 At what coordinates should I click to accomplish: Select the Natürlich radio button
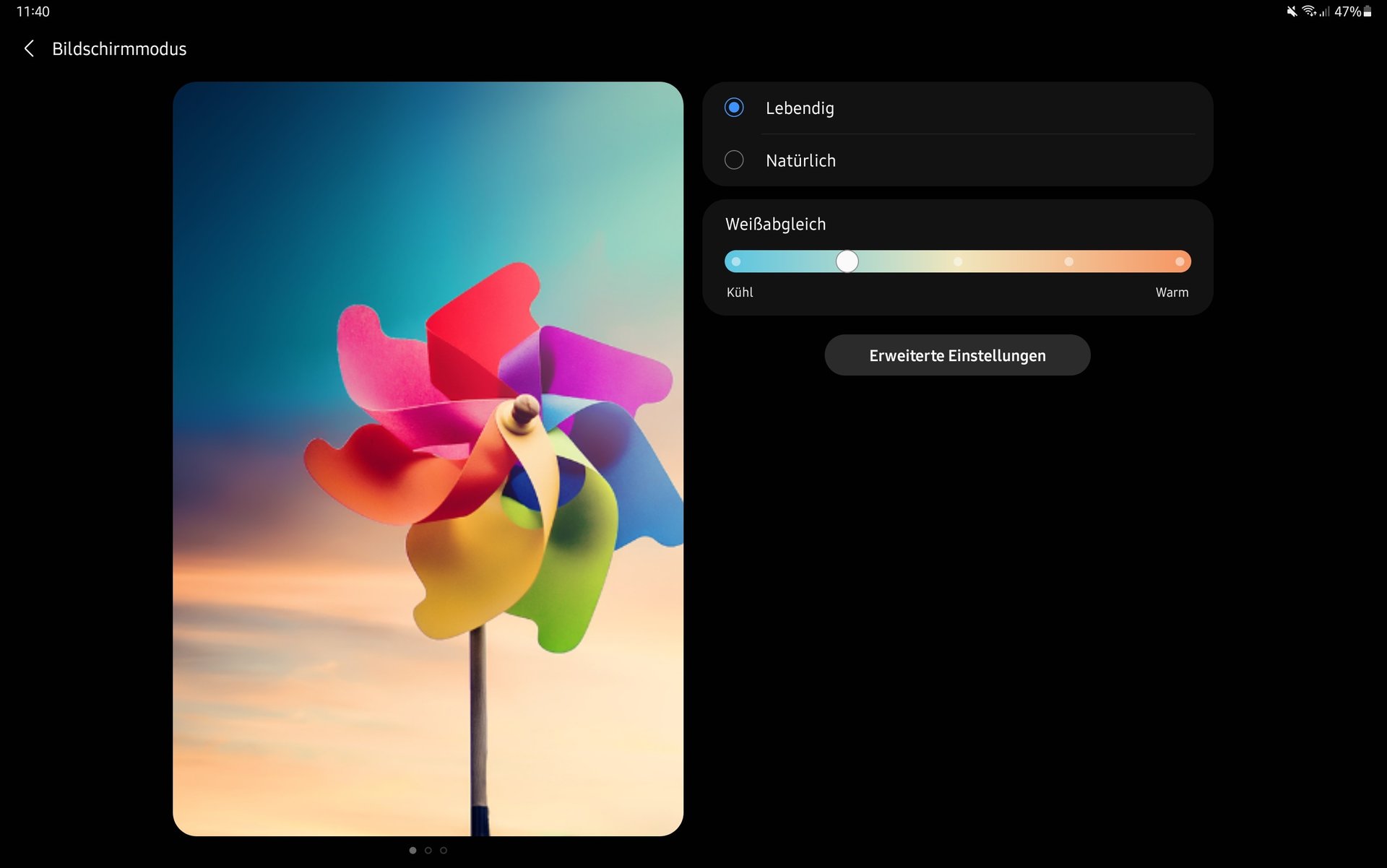tap(734, 160)
